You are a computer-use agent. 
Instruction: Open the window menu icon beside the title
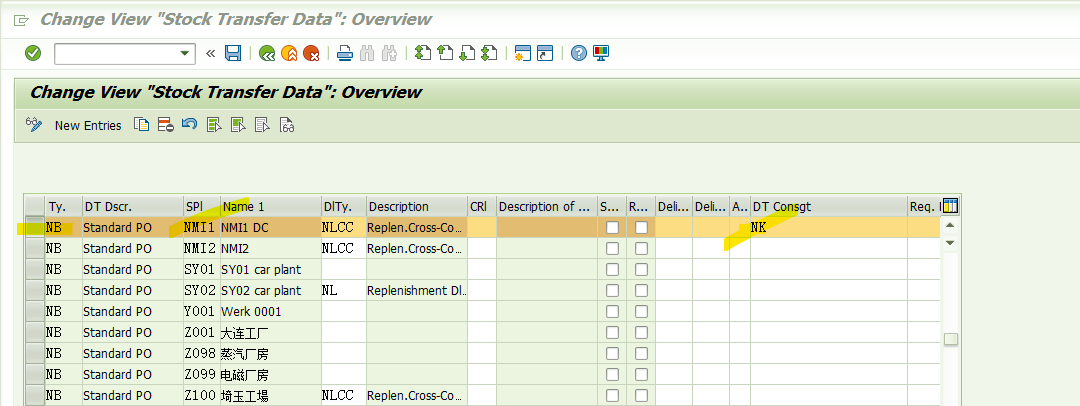click(x=21, y=20)
